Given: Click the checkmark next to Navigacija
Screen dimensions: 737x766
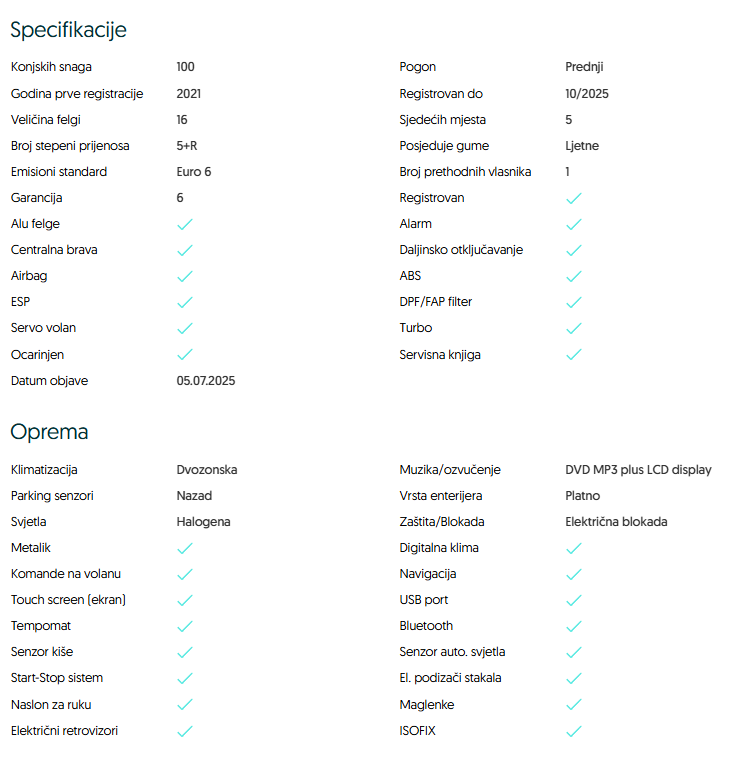Looking at the screenshot, I should [573, 574].
